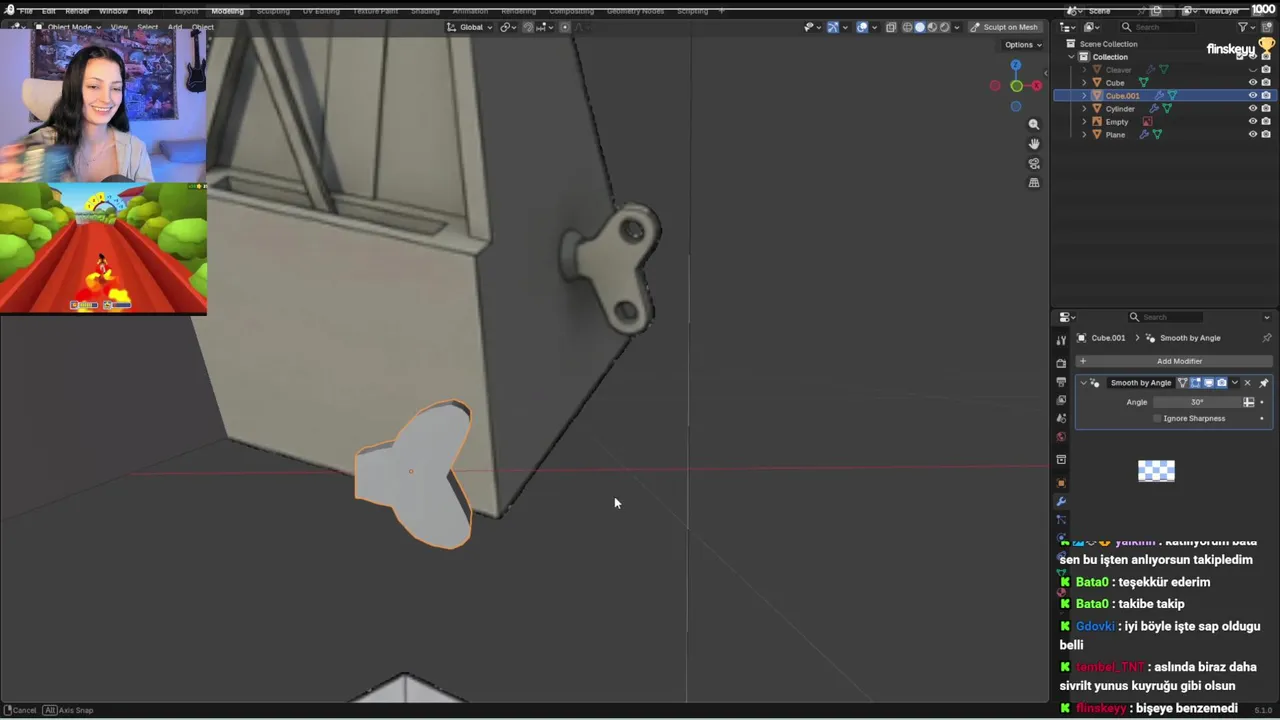This screenshot has height=720, width=1280.
Task: Expand the Cylinder tree row
Action: [x=1084, y=109]
